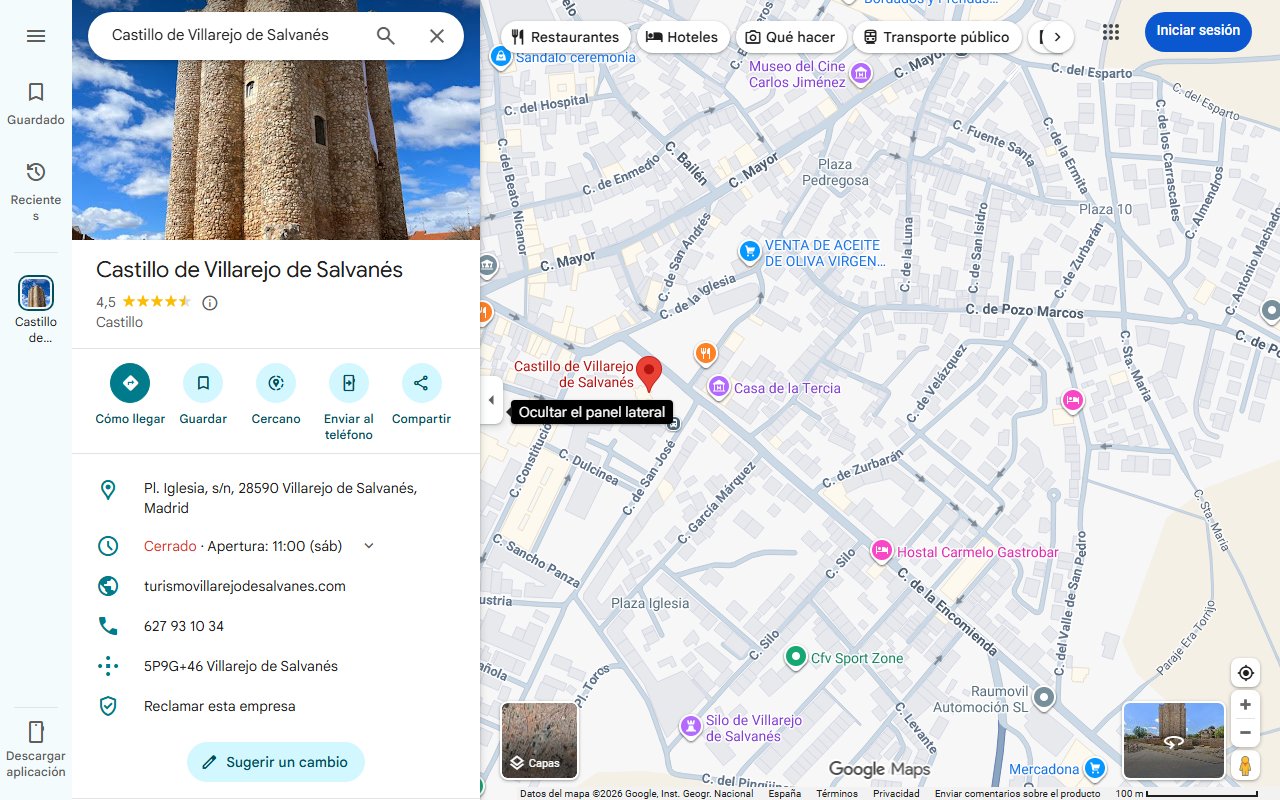Click the search magnifier icon
Viewport: 1280px width, 800px height.
pyautogui.click(x=385, y=35)
